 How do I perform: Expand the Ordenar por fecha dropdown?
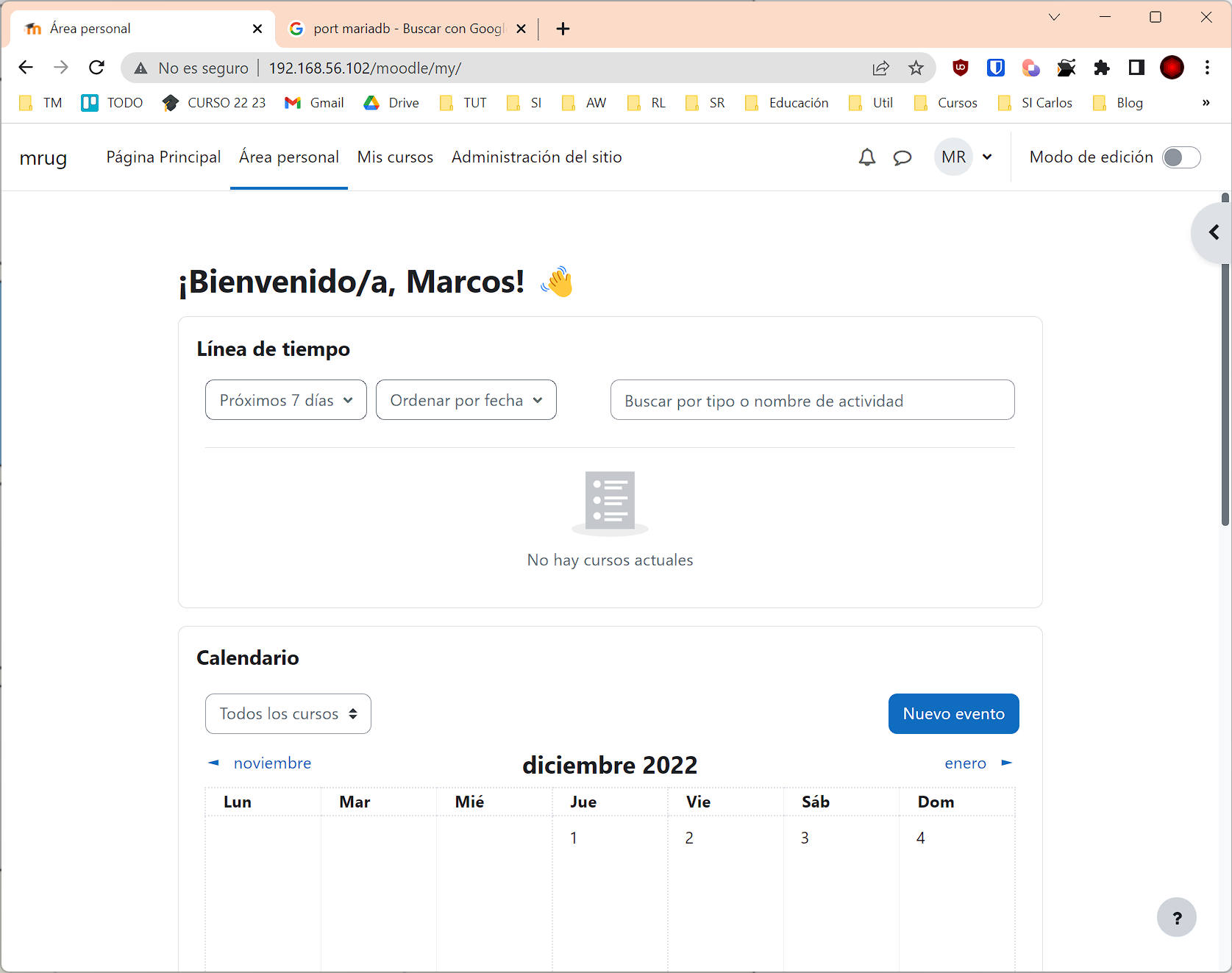coord(466,400)
